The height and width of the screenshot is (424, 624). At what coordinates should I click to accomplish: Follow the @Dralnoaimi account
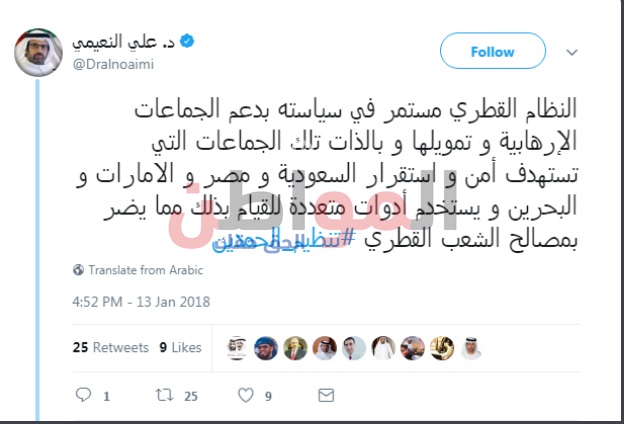(x=493, y=51)
